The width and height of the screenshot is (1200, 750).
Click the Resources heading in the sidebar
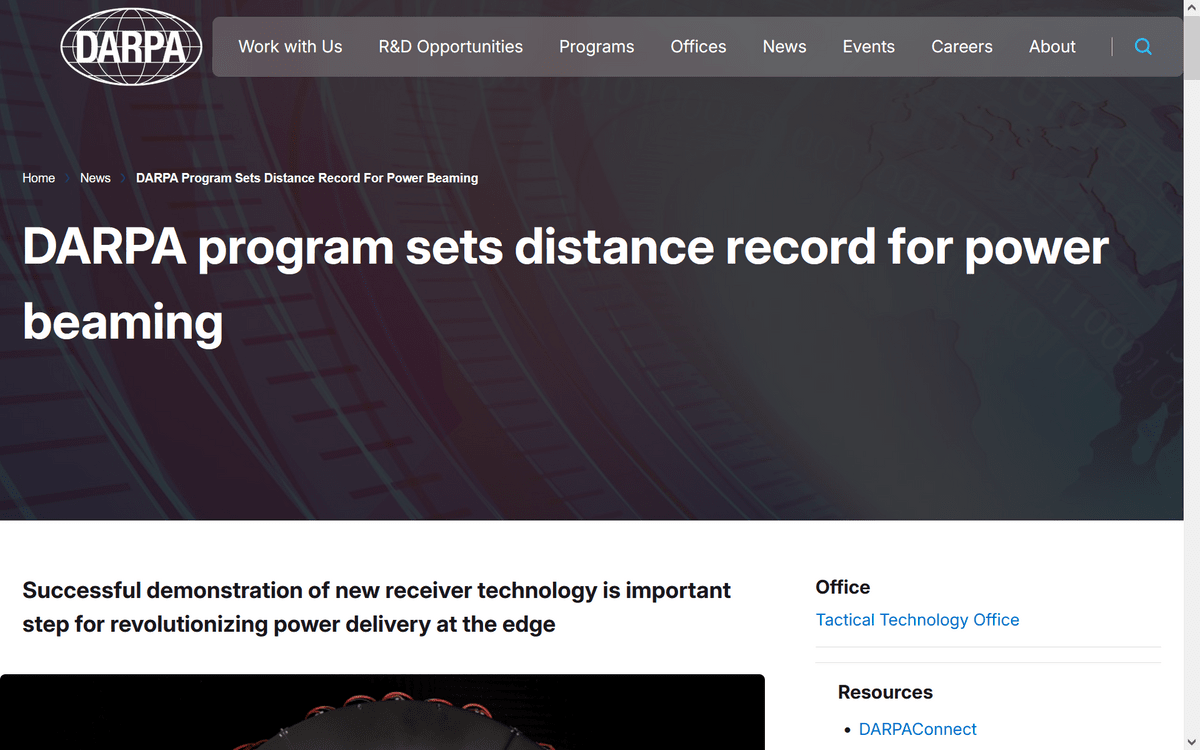[885, 692]
